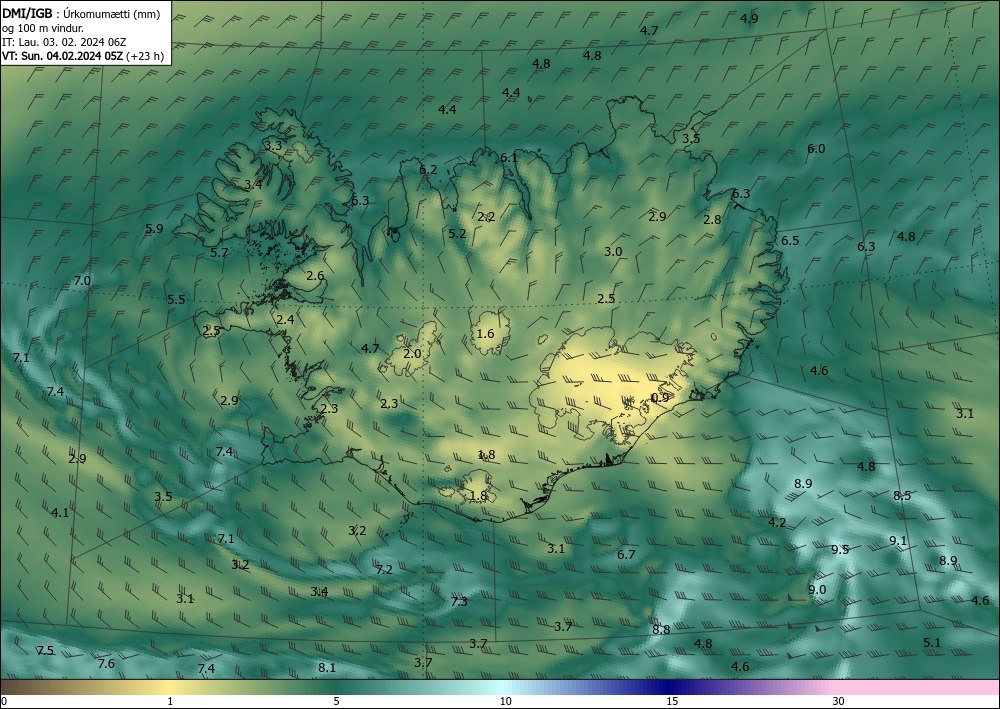
Task: Select the 8.5 value in the southeast sea
Action: (902, 495)
